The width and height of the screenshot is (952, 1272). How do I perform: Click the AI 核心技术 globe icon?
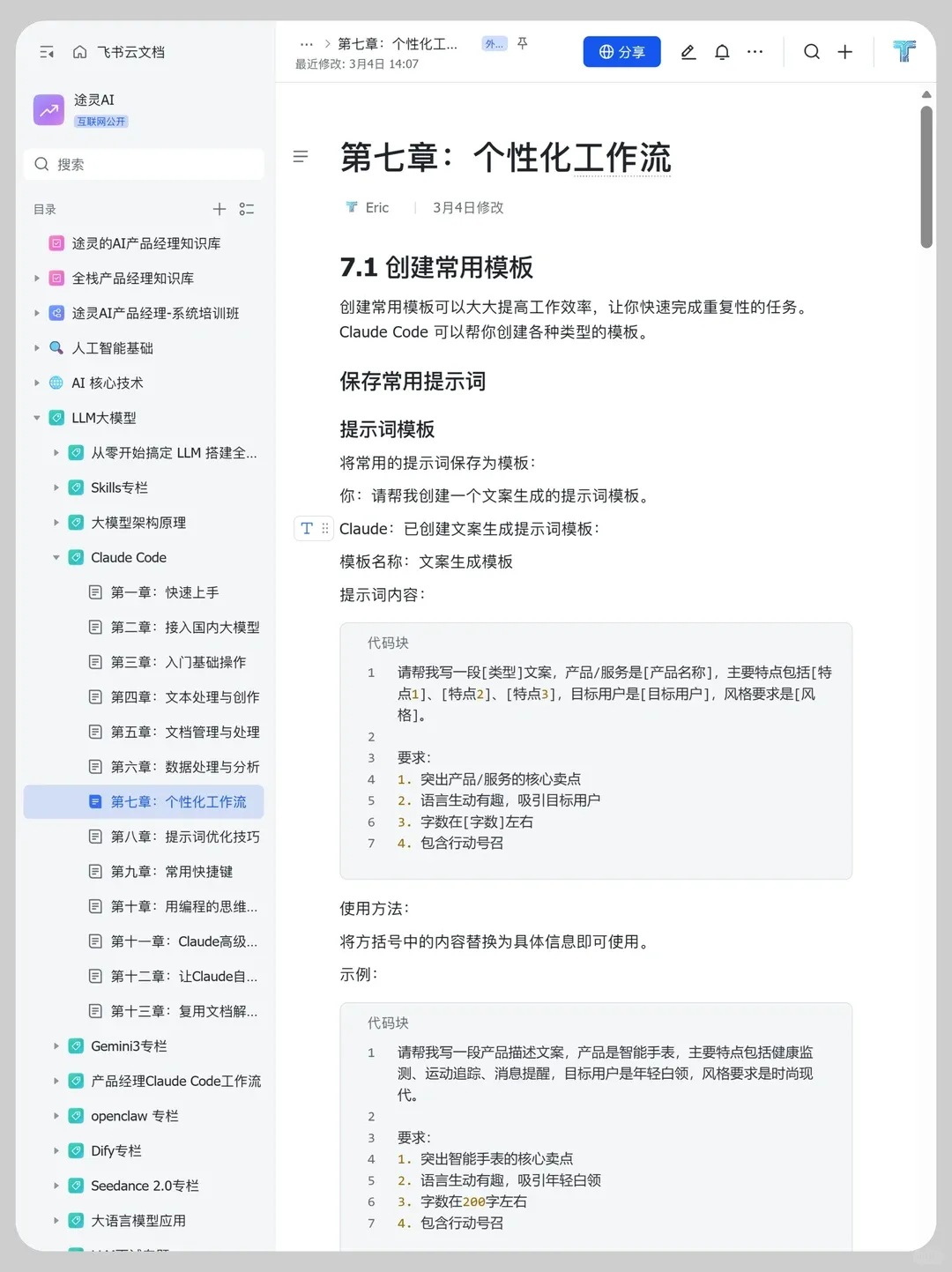tap(56, 383)
